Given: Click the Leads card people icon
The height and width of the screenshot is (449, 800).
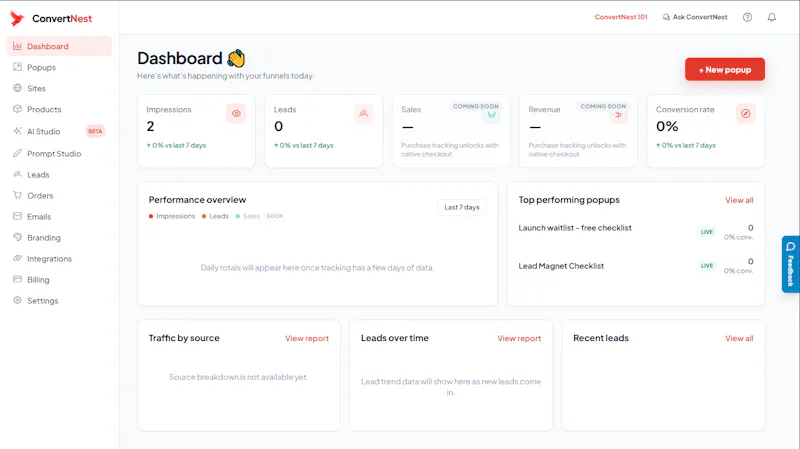Looking at the screenshot, I should point(364,113).
